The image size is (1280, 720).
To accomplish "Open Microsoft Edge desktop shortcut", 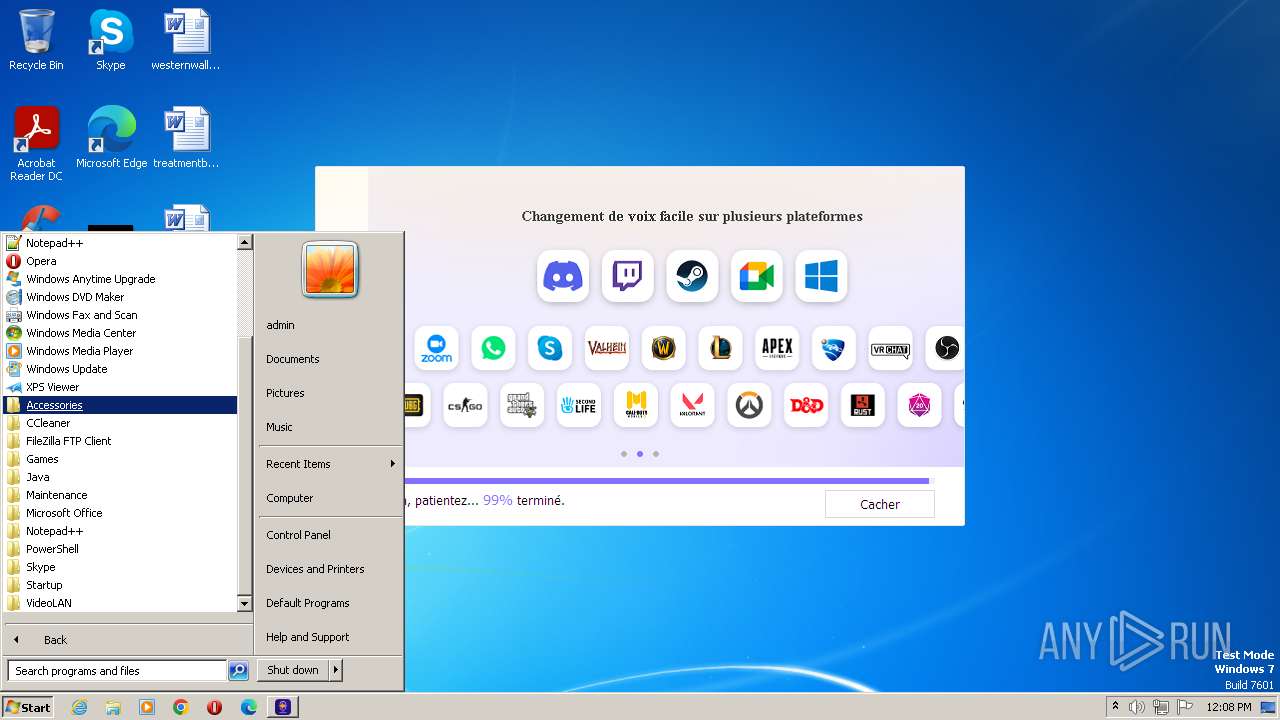I will click(x=111, y=138).
